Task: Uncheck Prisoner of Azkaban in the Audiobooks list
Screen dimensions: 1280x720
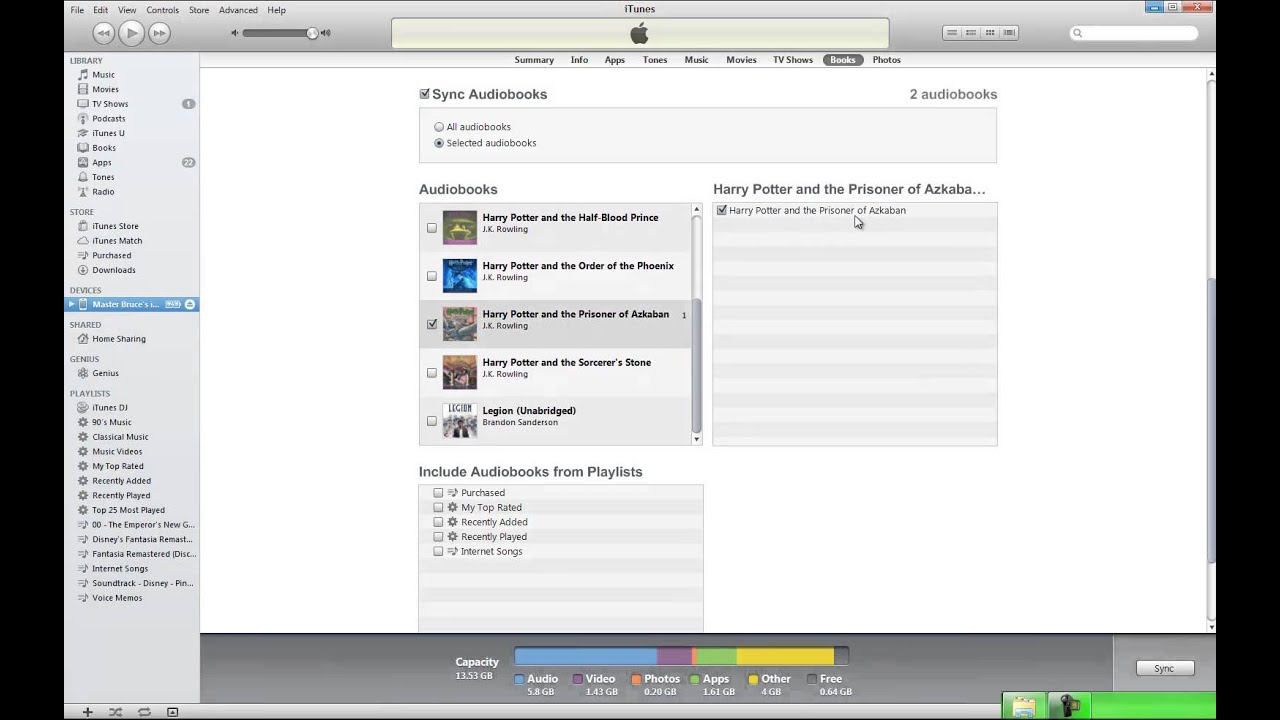Action: click(432, 324)
